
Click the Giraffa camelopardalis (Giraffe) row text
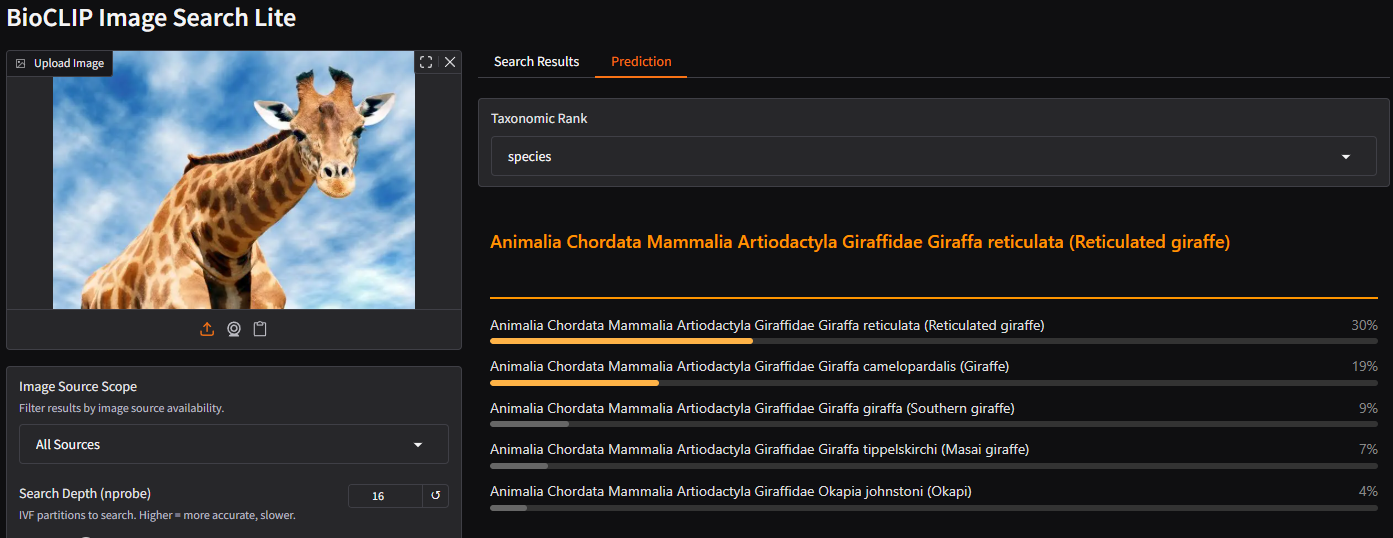(749, 367)
